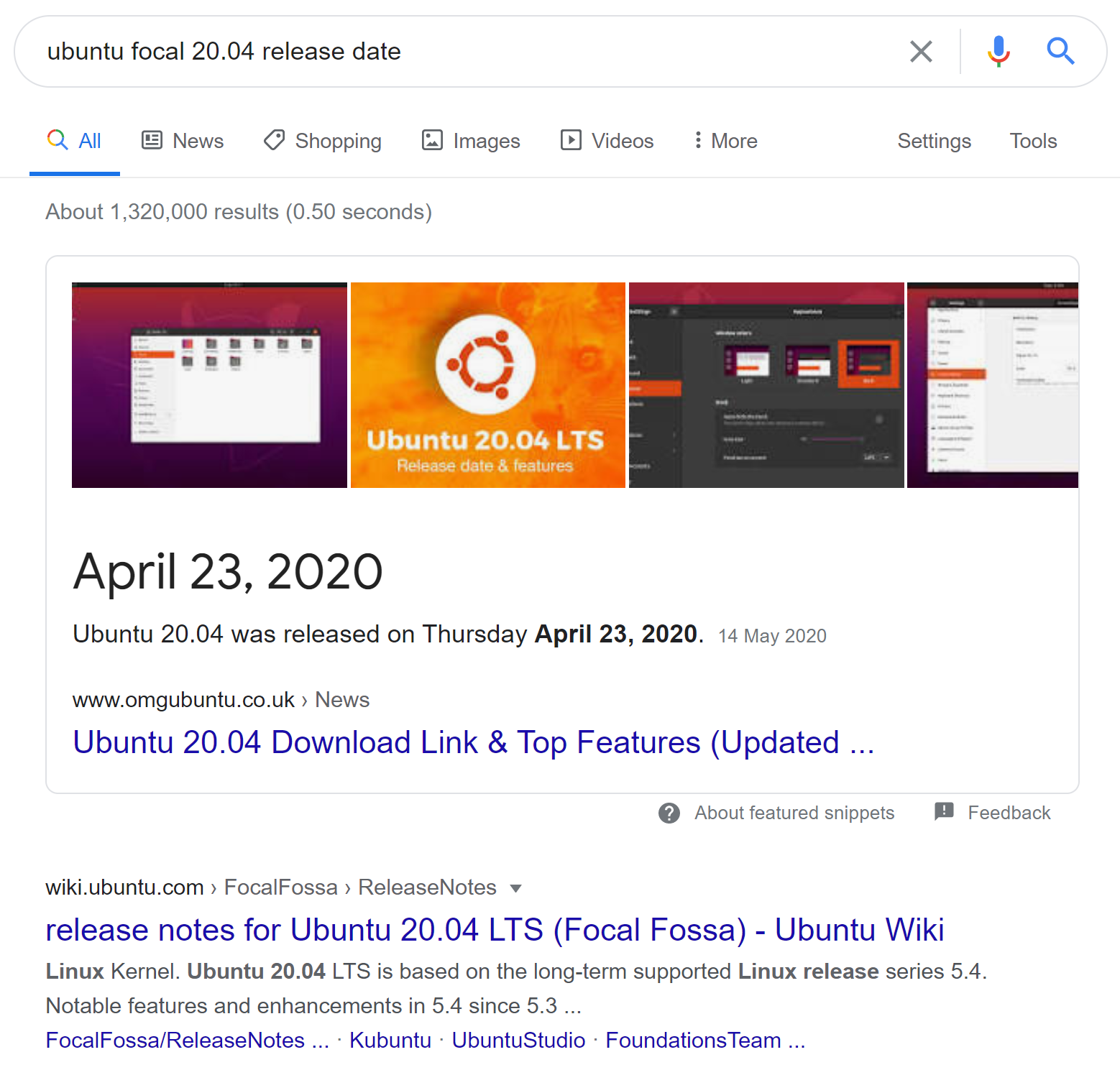Switch to the All results tab
This screenshot has height=1070, width=1120.
tap(74, 140)
